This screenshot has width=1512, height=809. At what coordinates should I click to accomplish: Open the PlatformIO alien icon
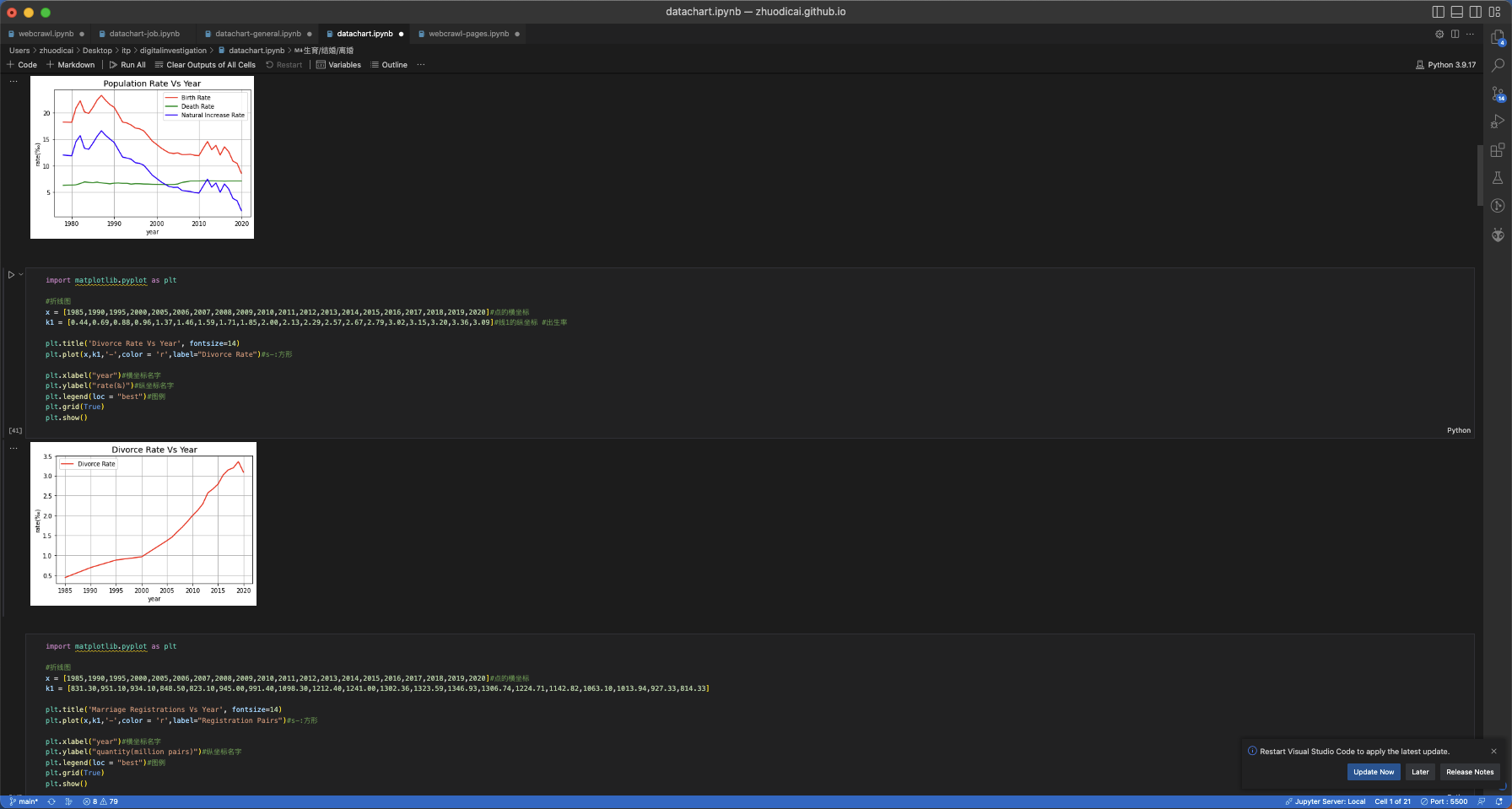coord(1498,235)
